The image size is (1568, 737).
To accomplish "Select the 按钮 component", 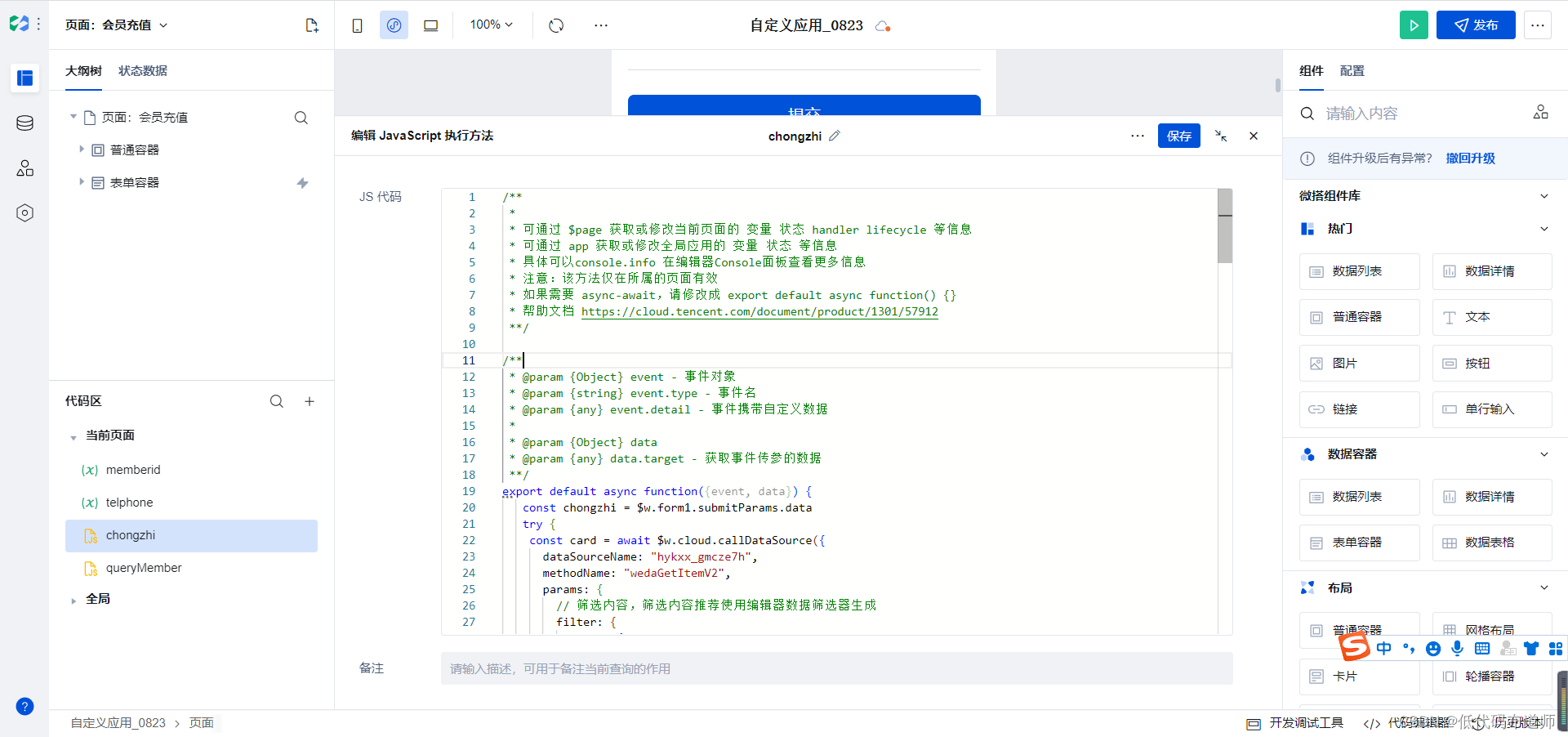I will (1492, 363).
